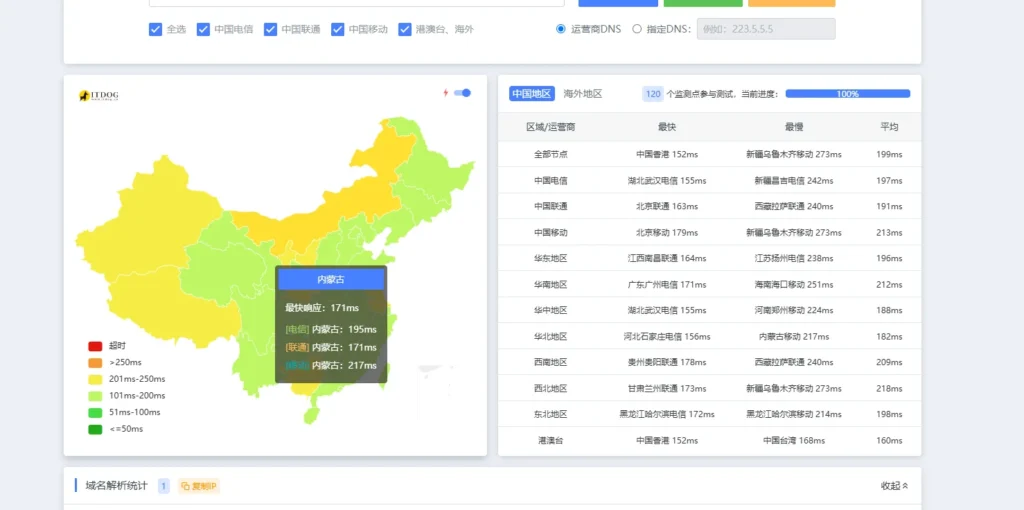Collapse the section using 收起
The image size is (1024, 510).
pos(894,486)
